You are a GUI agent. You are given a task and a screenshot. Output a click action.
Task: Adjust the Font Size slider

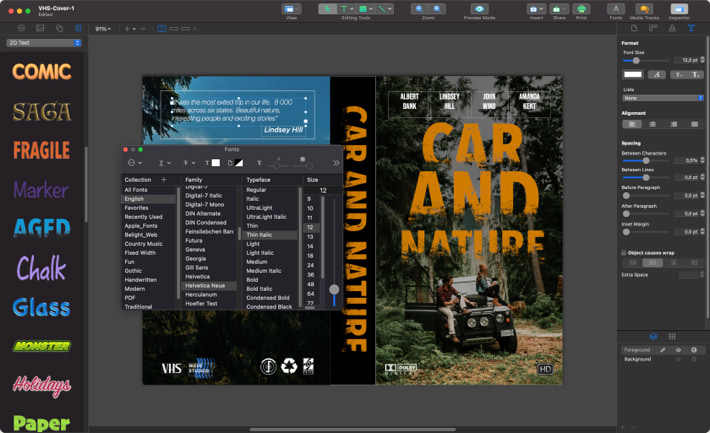click(636, 60)
